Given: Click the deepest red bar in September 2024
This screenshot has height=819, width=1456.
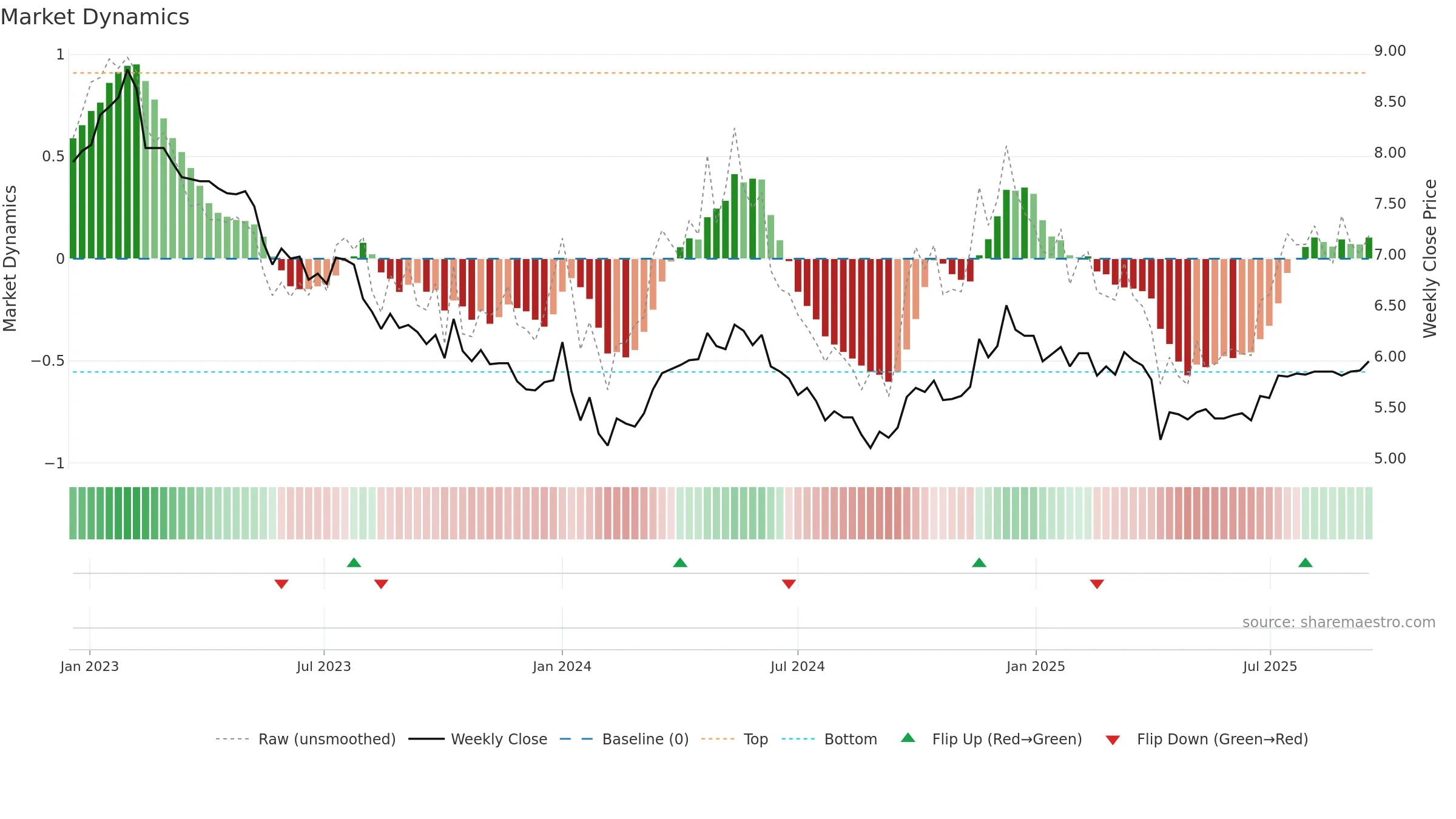Looking at the screenshot, I should click(889, 320).
